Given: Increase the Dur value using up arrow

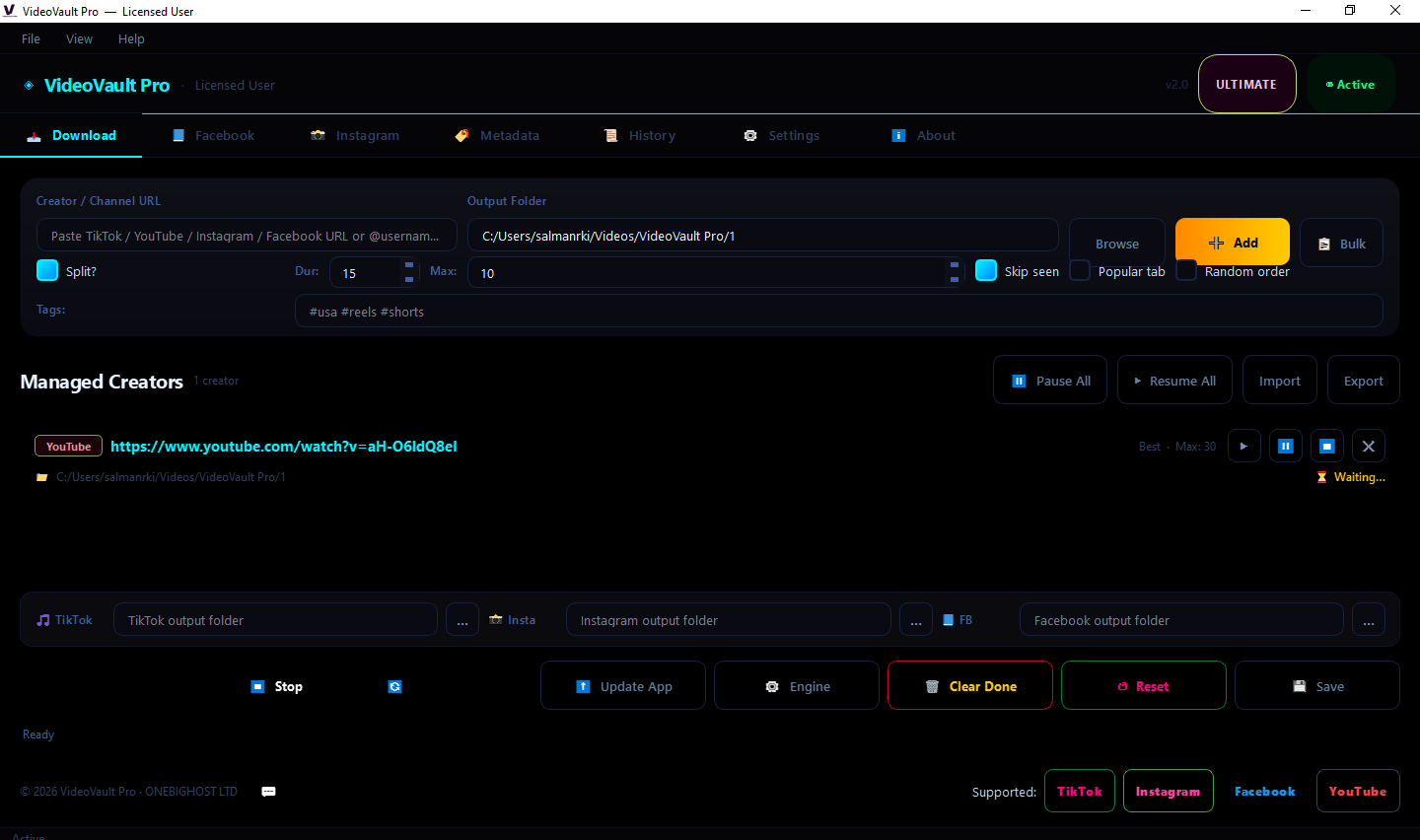Looking at the screenshot, I should [x=409, y=264].
